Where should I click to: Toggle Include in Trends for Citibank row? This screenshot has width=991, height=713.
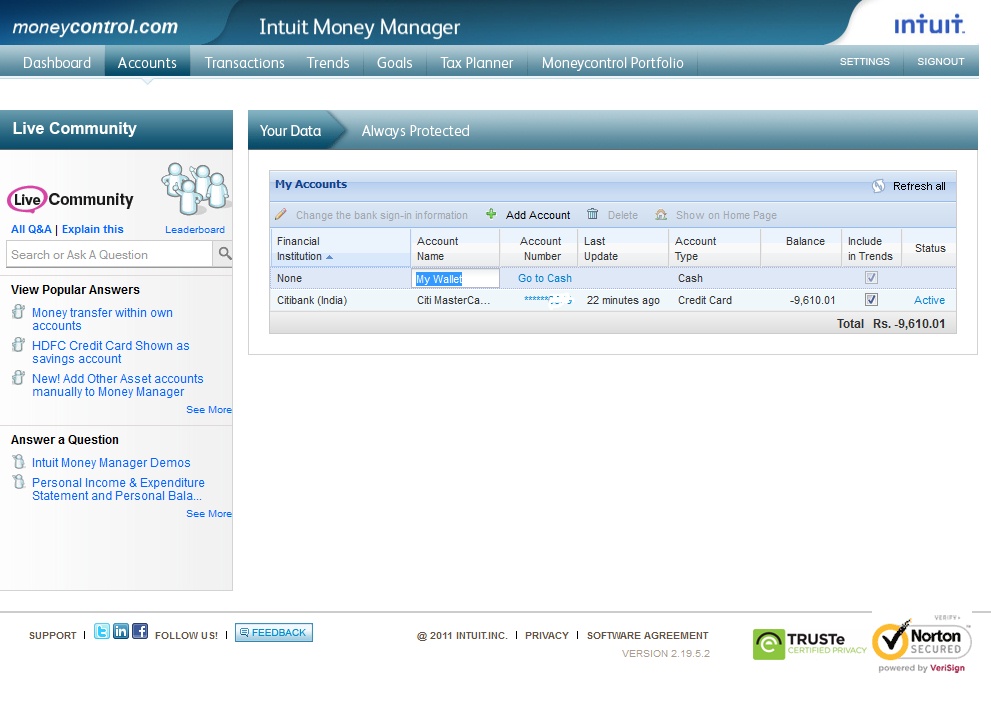(871, 300)
